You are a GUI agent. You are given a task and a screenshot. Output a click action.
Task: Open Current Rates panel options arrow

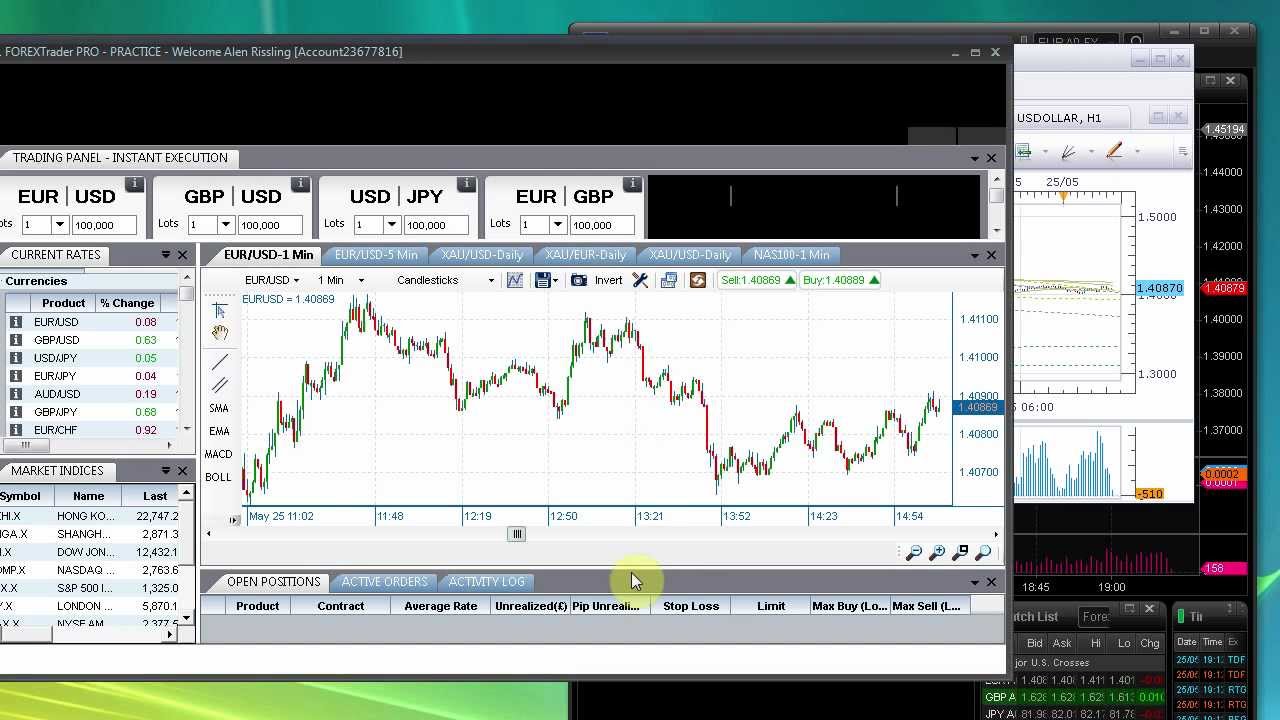click(x=165, y=255)
